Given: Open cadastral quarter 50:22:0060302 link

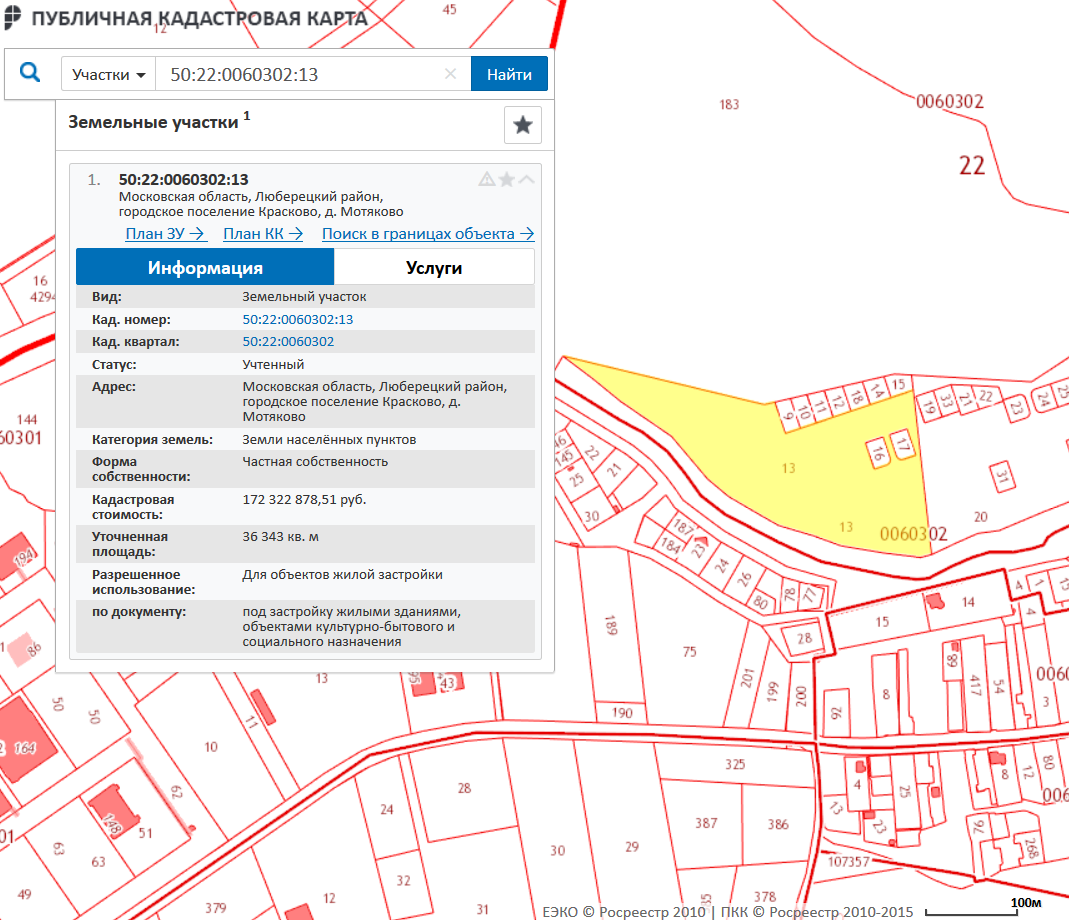Looking at the screenshot, I should (288, 342).
